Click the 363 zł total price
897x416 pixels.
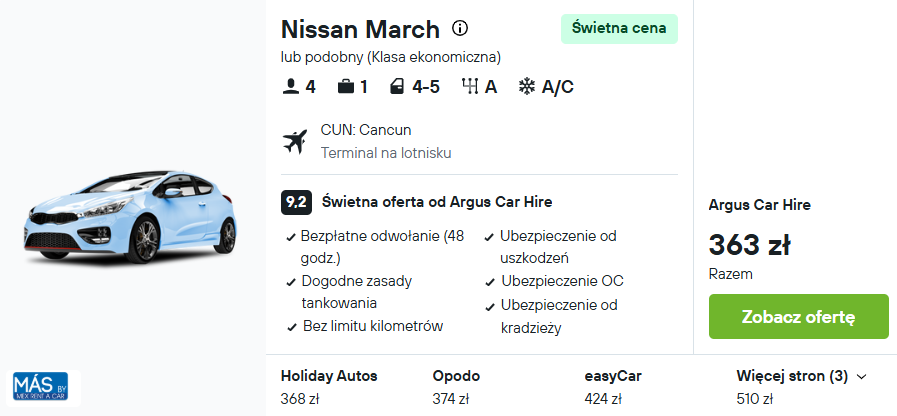click(749, 245)
